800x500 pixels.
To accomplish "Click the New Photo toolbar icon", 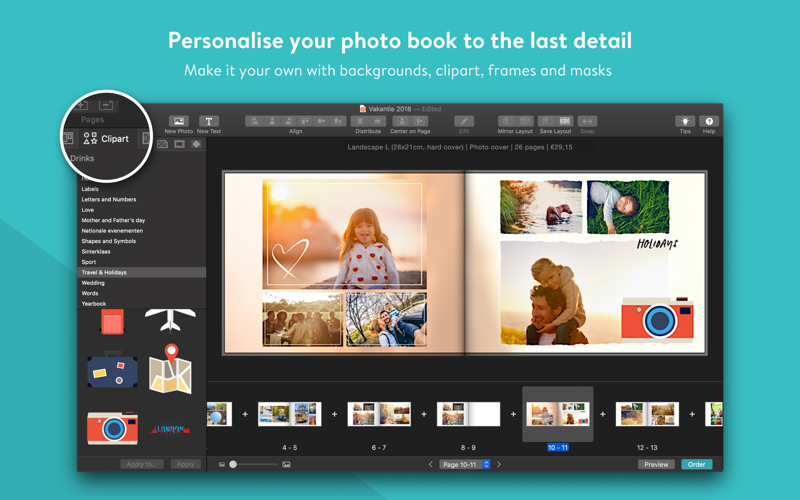I will click(179, 121).
